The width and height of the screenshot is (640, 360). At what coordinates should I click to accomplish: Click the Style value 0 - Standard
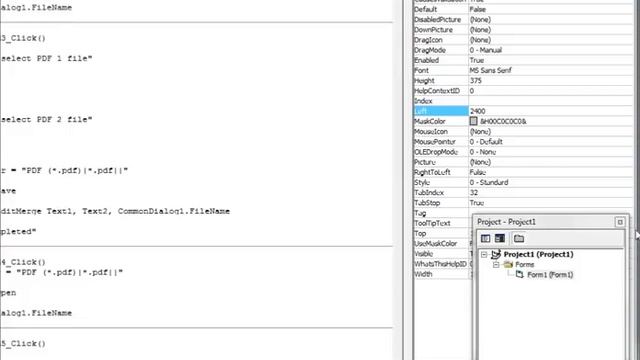489,182
